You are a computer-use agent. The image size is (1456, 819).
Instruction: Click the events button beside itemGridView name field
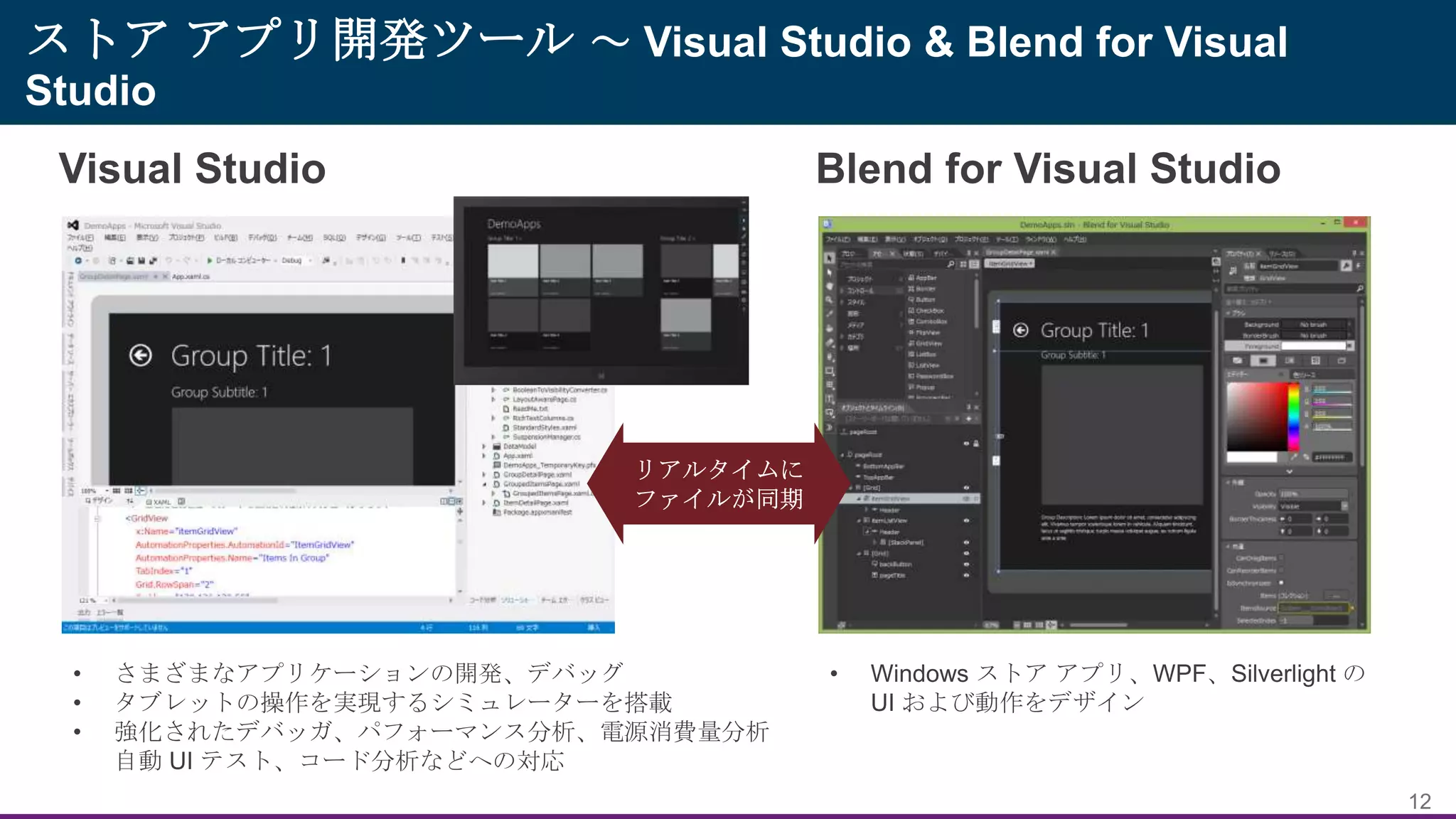[x=1359, y=265]
